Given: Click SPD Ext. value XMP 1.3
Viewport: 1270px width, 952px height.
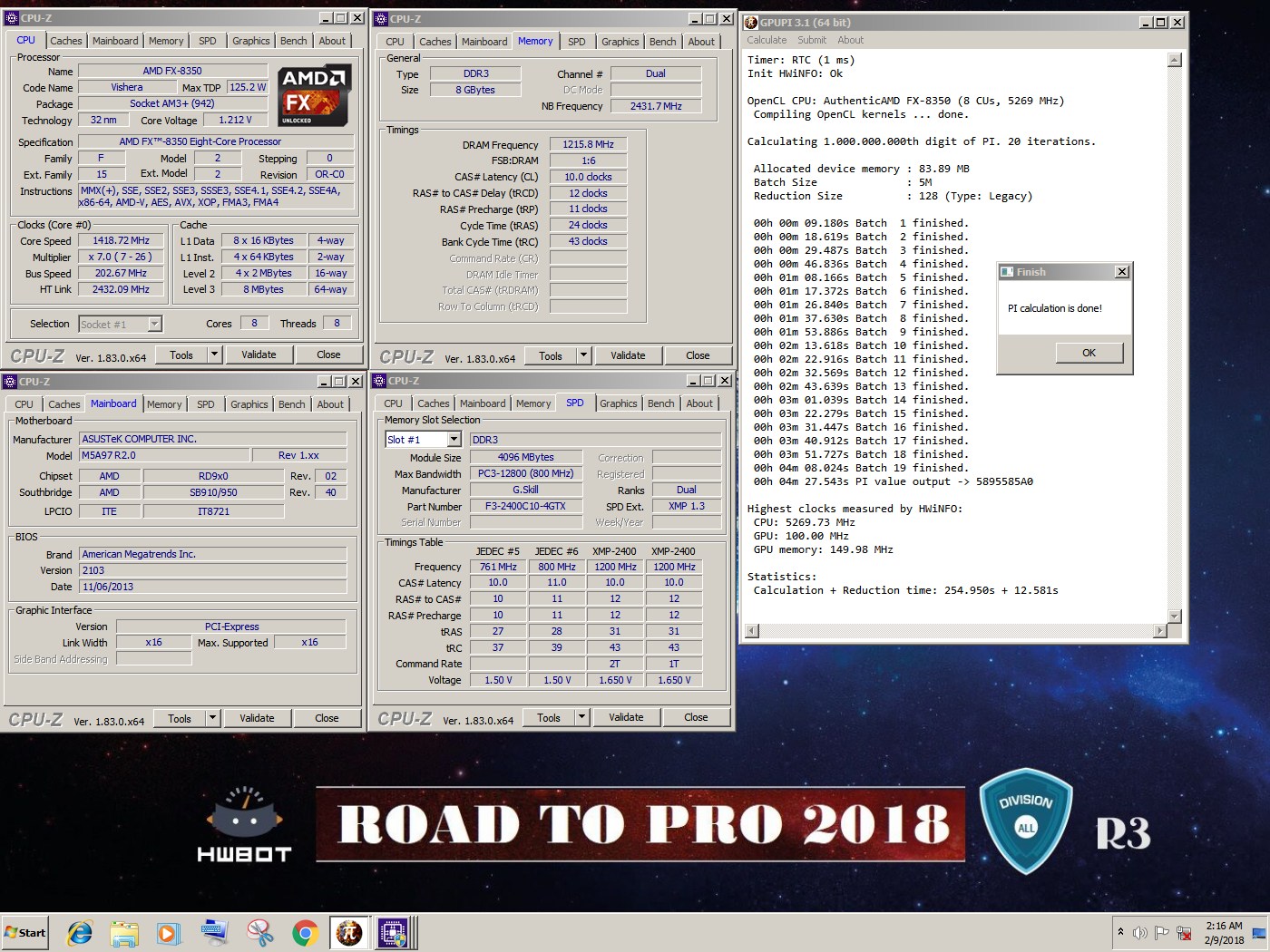Looking at the screenshot, I should [x=687, y=506].
